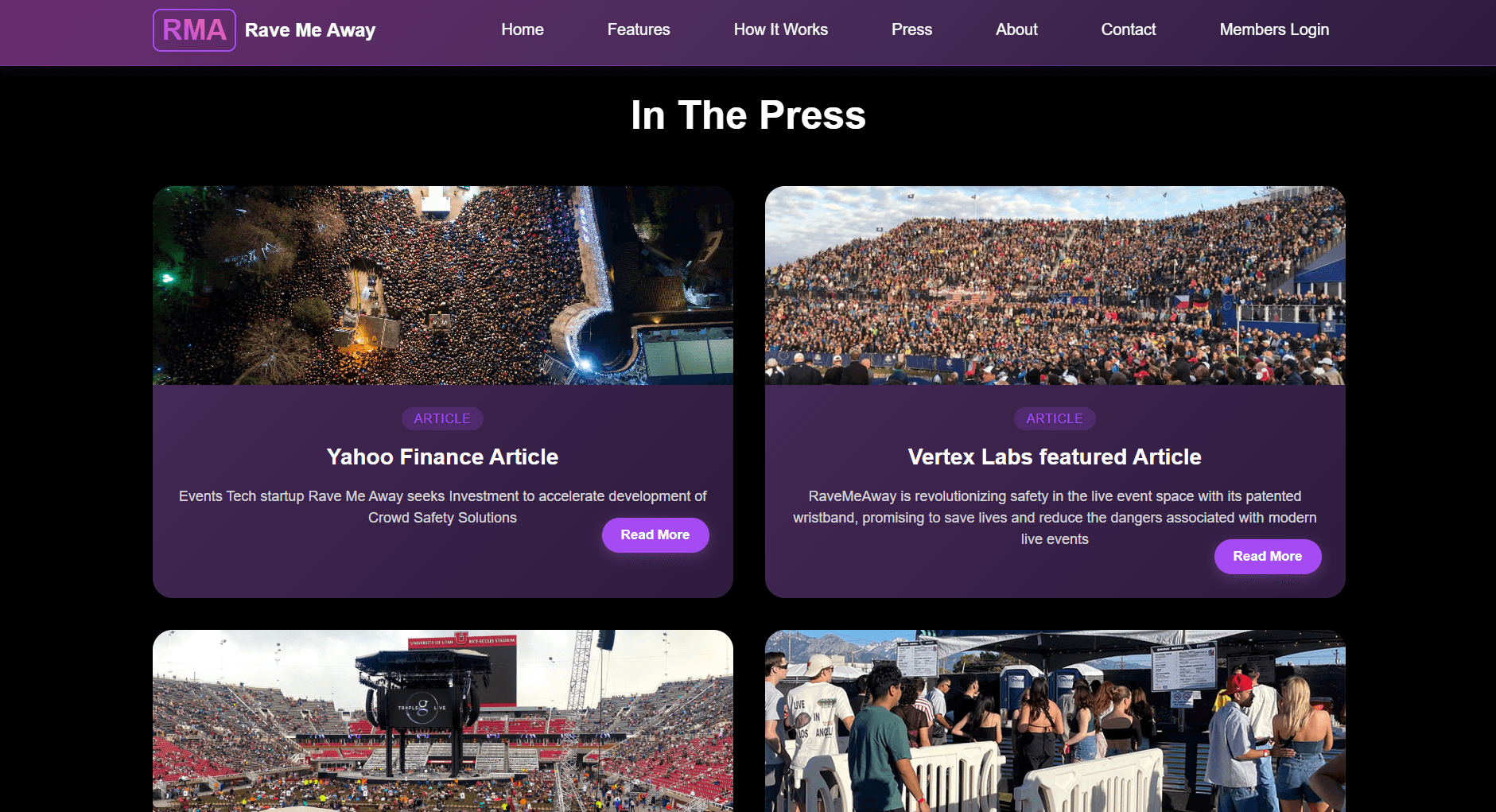Screen dimensions: 1496x812
Task: Open Read More for Yahoo Finance Article
Action: pos(655,535)
